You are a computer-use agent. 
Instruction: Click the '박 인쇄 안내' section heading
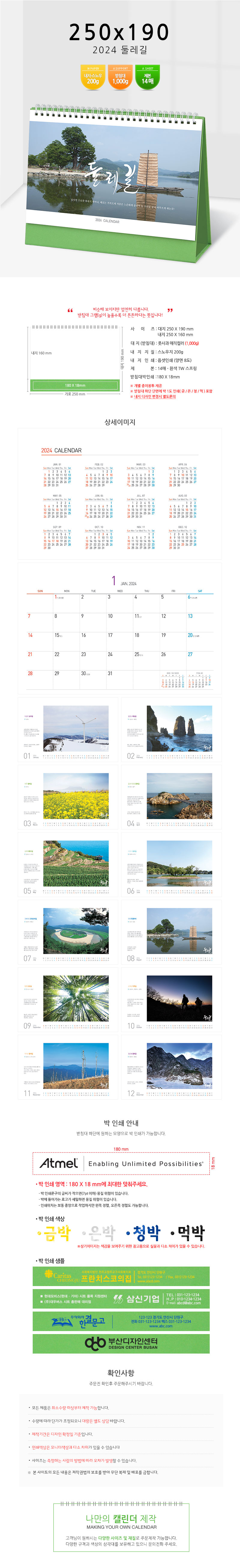coord(121,1123)
